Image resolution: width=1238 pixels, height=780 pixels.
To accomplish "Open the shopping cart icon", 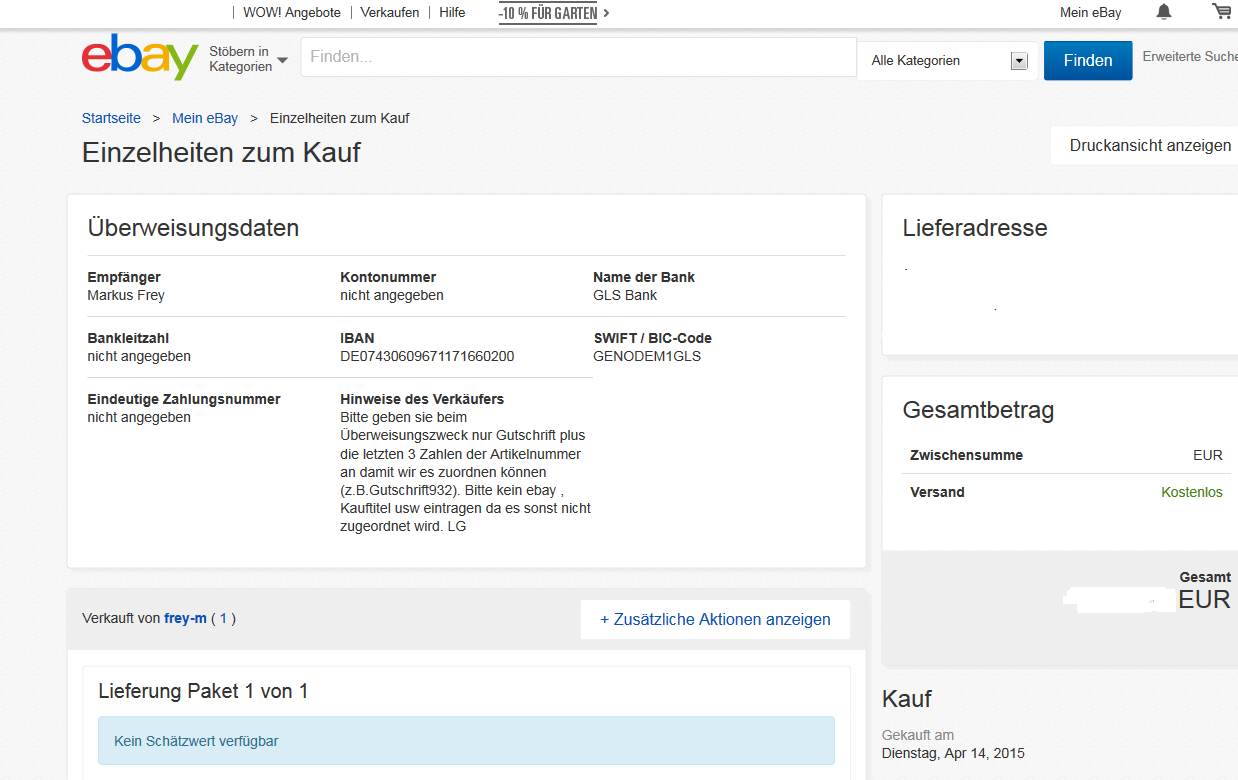I will point(1221,12).
